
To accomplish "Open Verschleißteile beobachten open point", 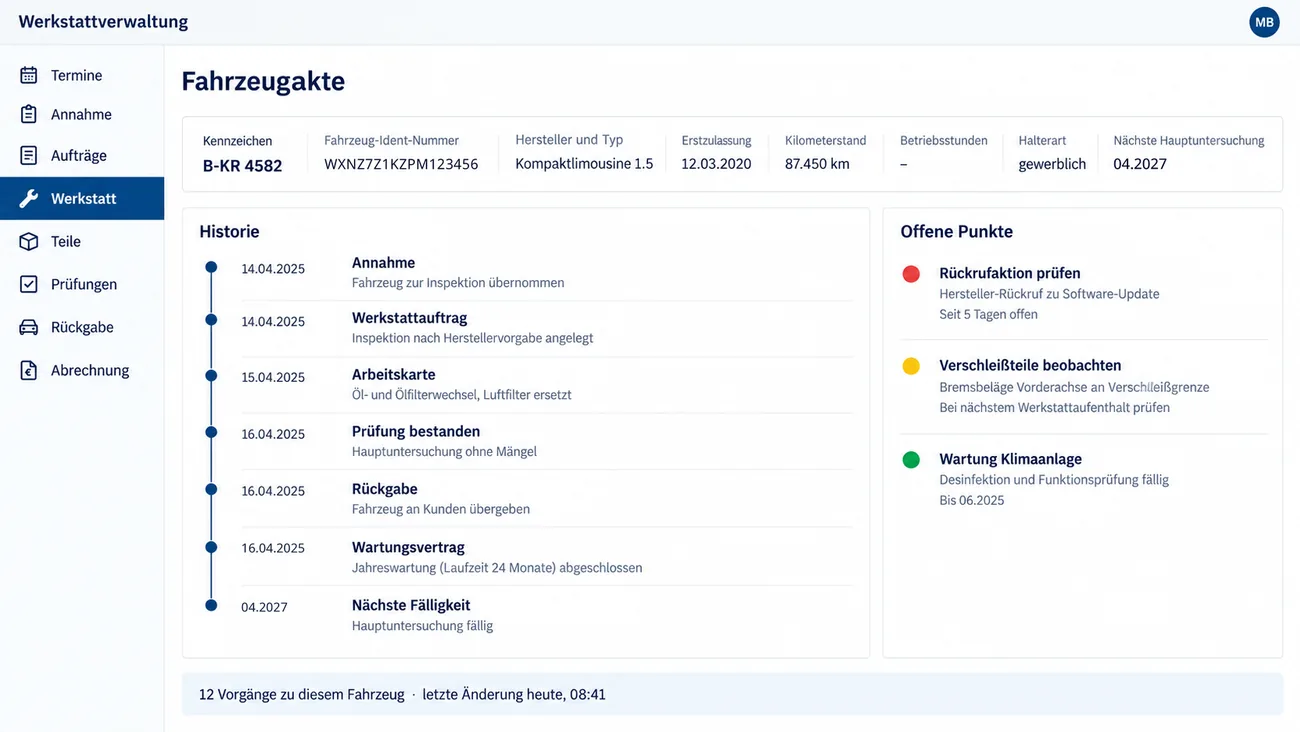I will pos(1030,365).
